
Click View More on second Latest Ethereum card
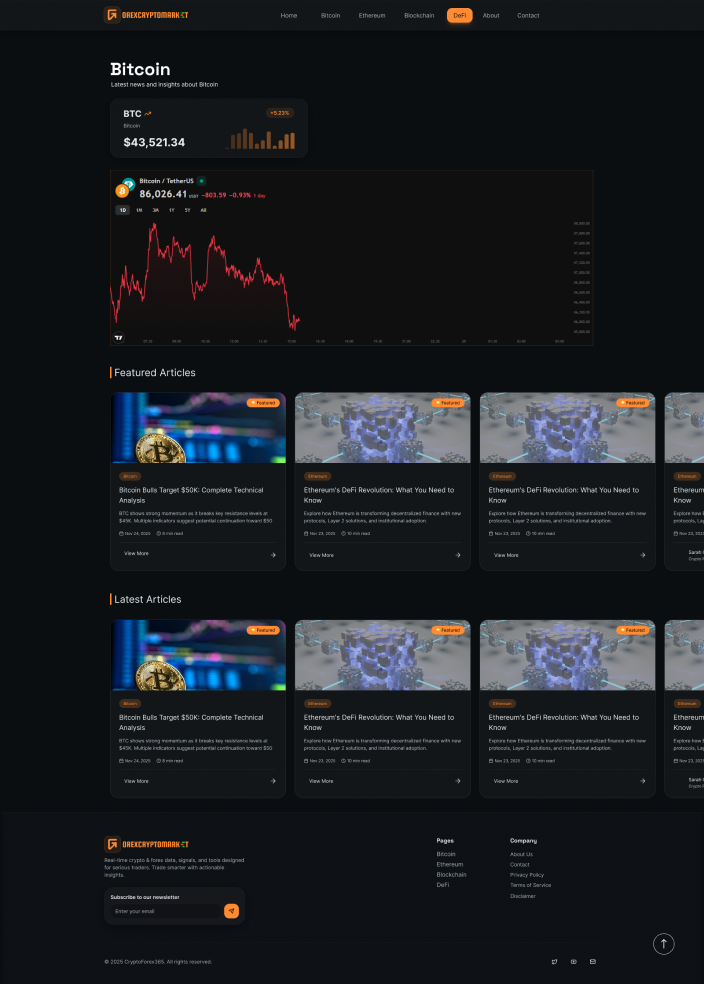[321, 781]
